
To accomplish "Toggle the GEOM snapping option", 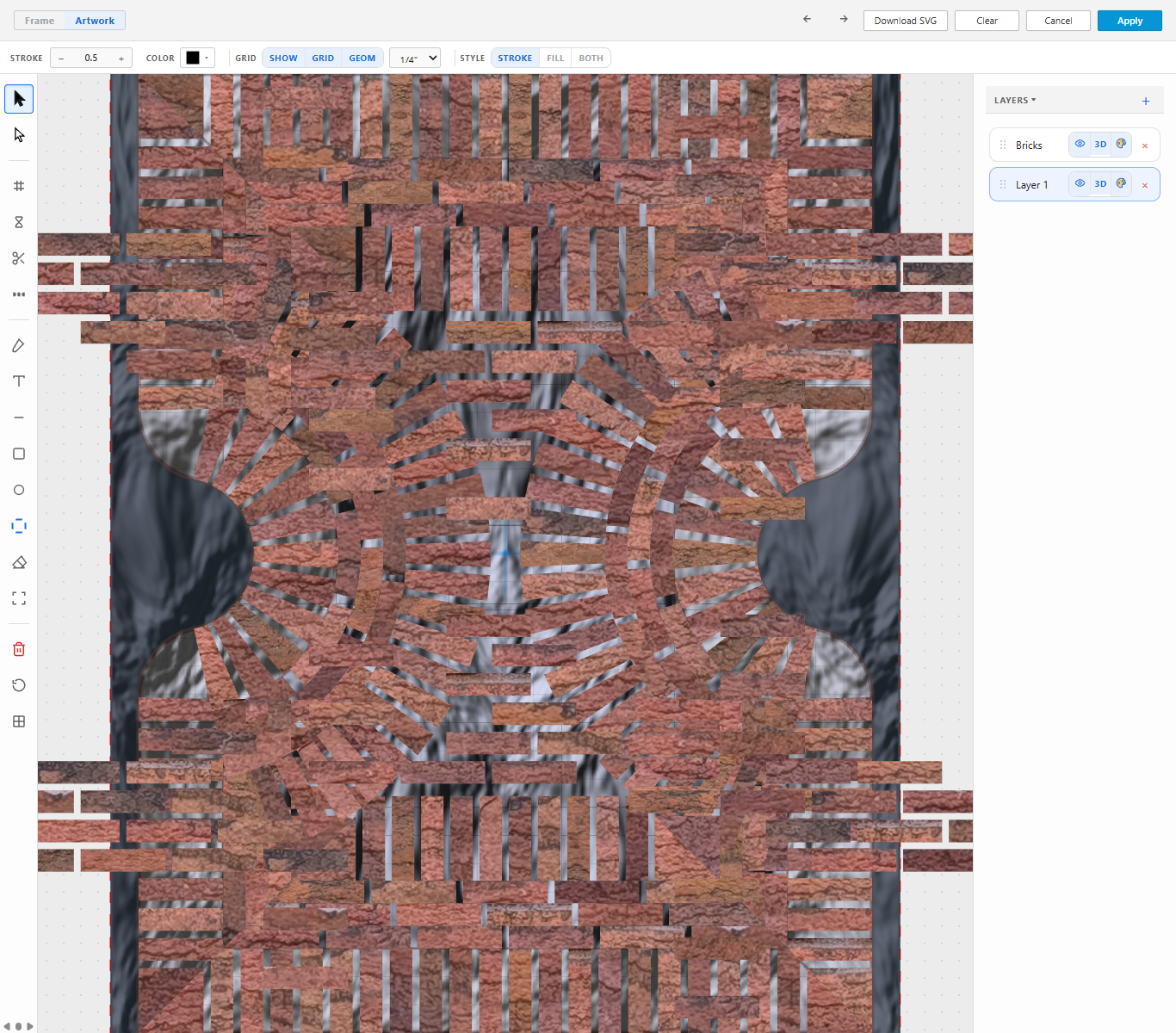I will tap(362, 58).
